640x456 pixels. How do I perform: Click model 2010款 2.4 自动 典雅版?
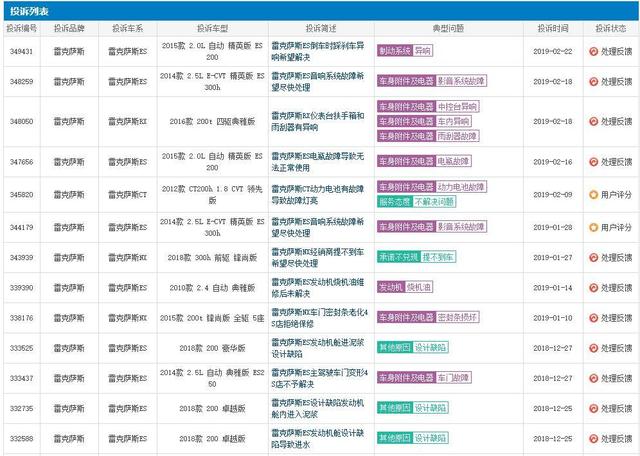212,288
